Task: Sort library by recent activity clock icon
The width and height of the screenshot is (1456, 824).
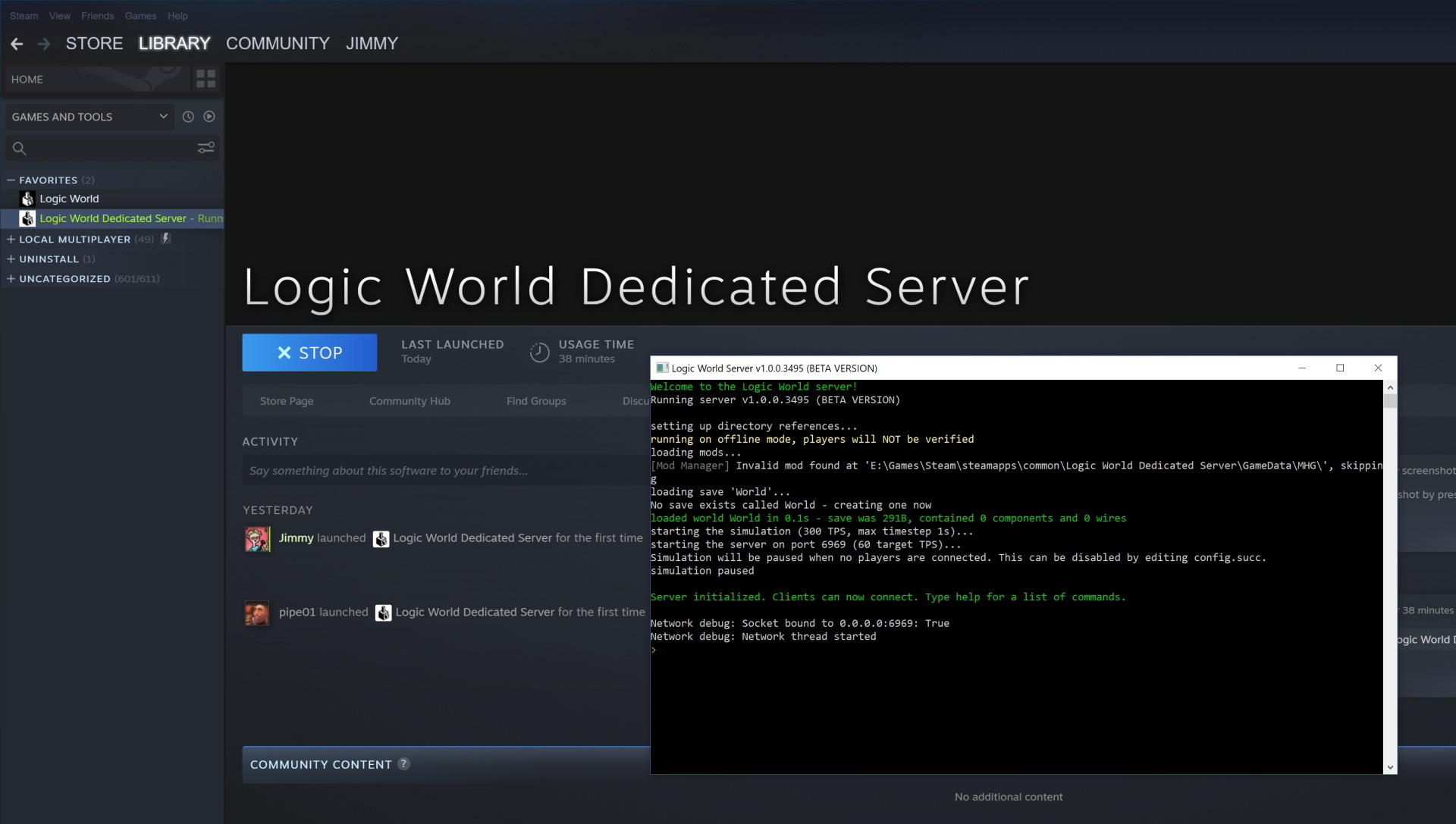Action: [x=188, y=117]
